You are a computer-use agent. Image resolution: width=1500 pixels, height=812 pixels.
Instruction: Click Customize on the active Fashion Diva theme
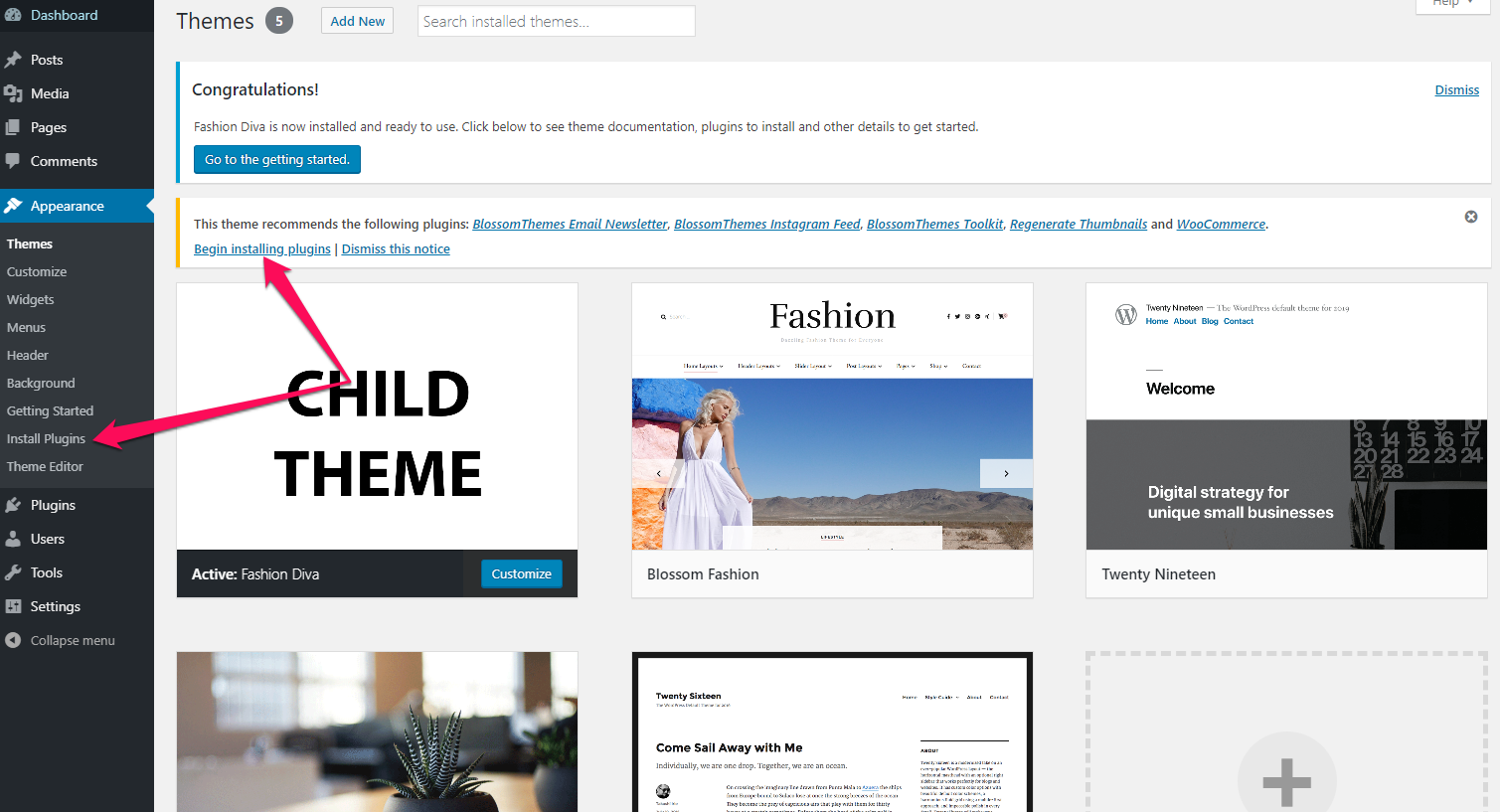tap(522, 573)
